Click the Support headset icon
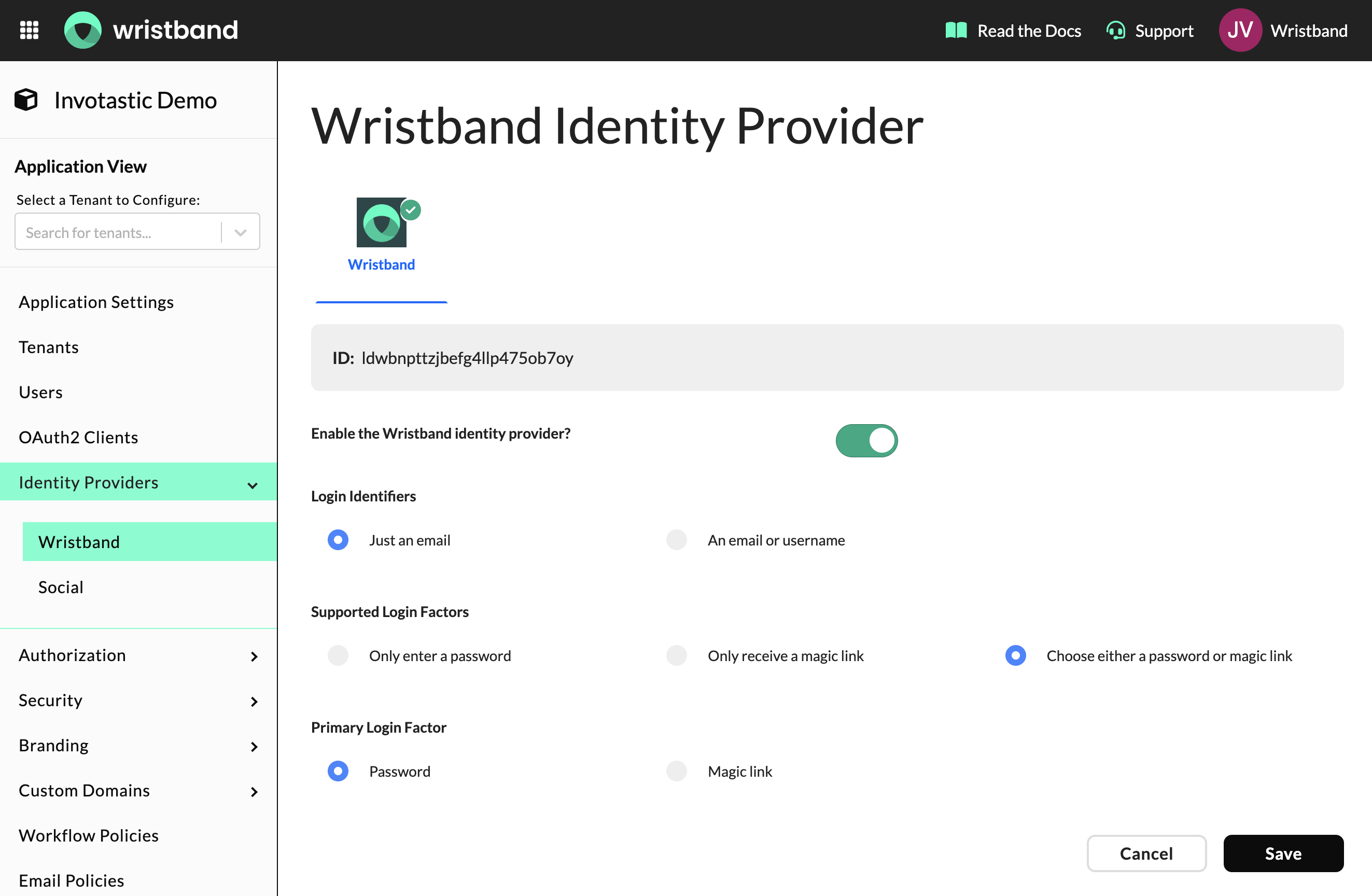This screenshot has width=1372, height=896. (x=1115, y=31)
